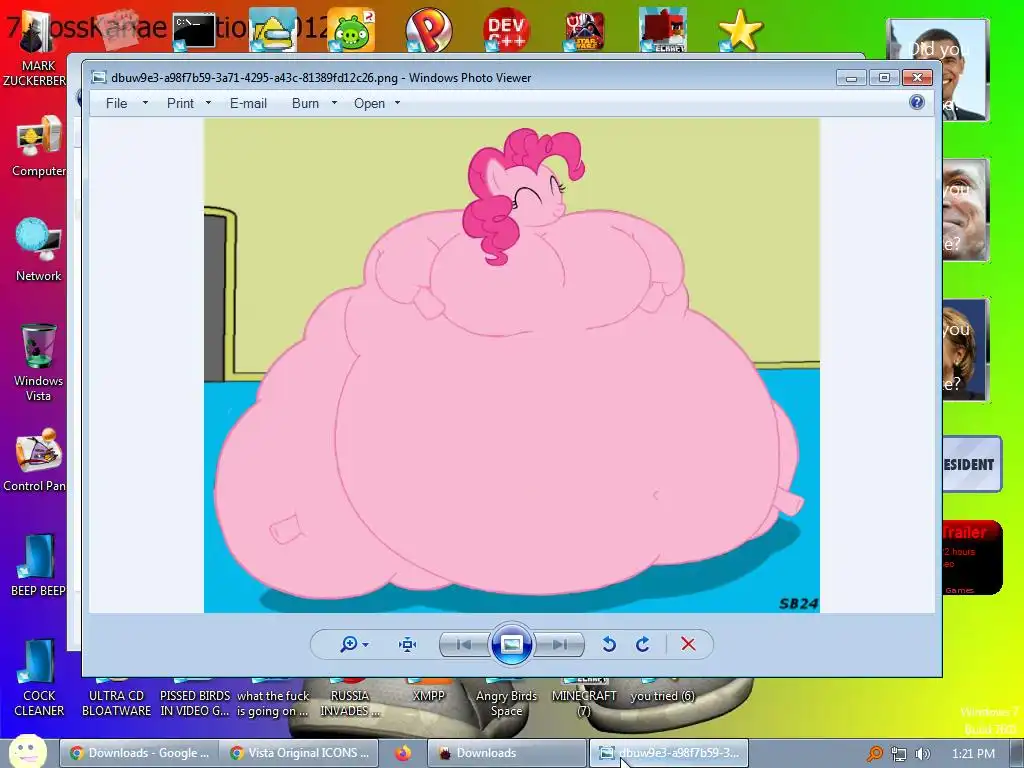Click the volume speaker tray icon
The width and height of the screenshot is (1024, 768).
click(922, 754)
